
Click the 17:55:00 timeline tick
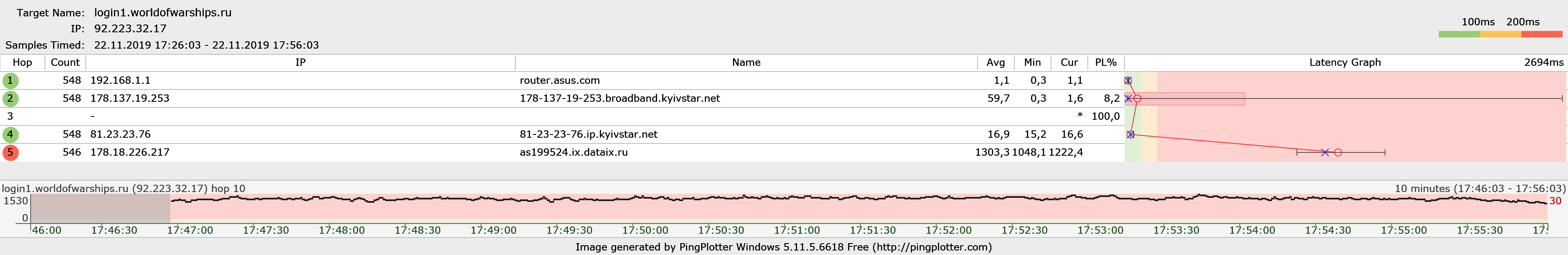(x=1404, y=230)
